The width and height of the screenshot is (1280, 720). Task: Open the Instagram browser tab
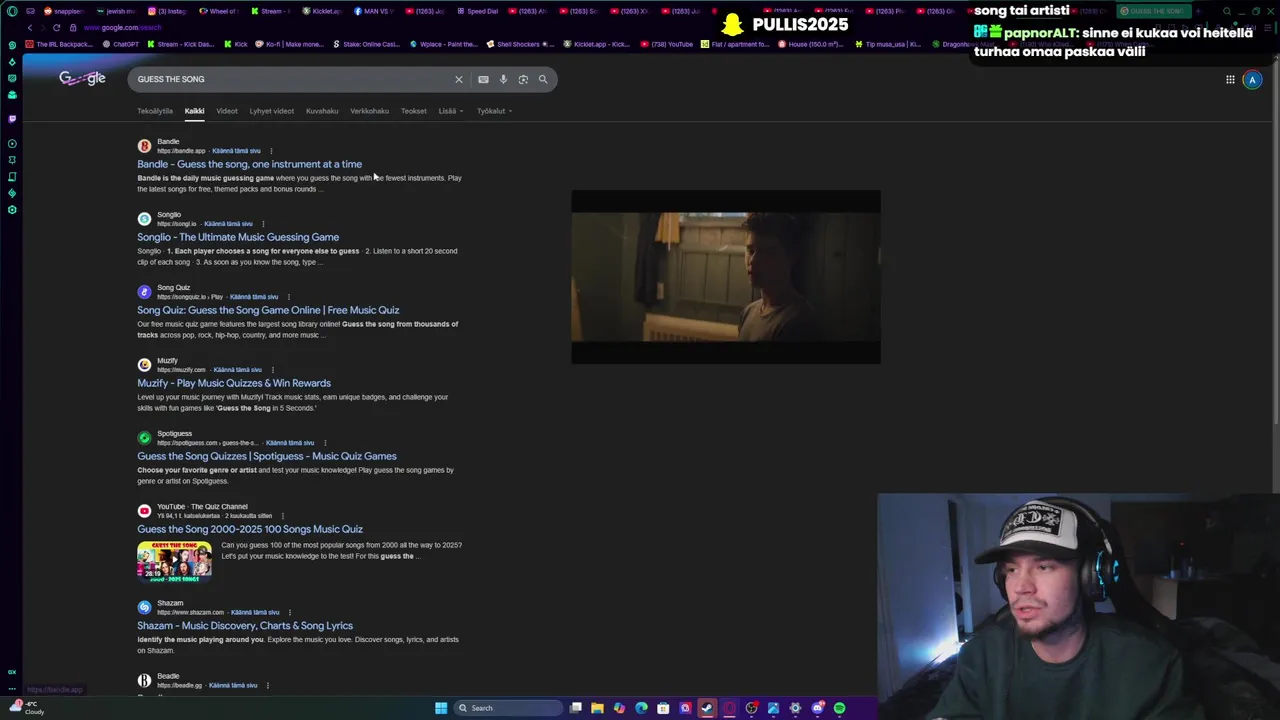170,11
